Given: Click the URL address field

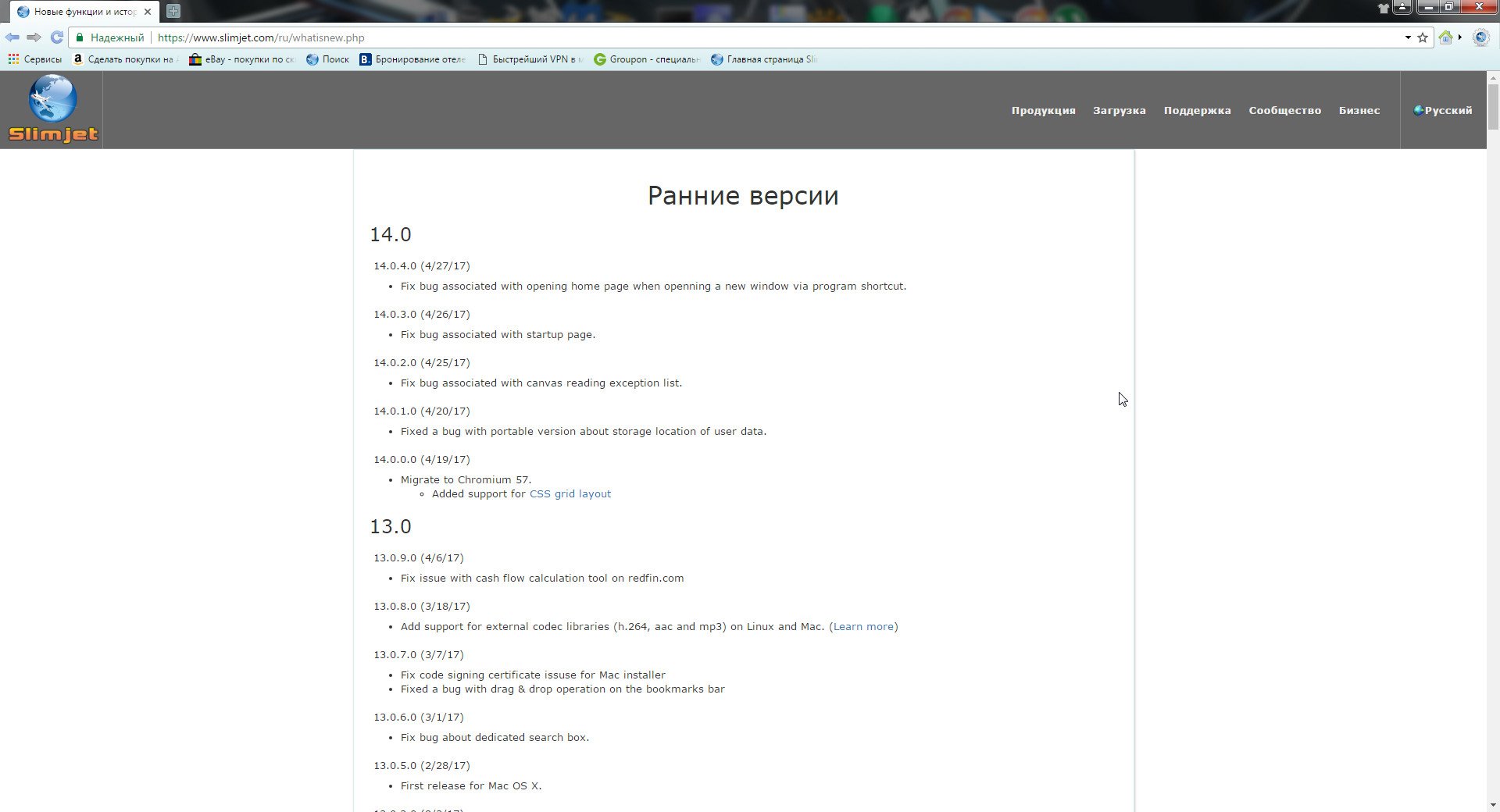Looking at the screenshot, I should point(703,37).
